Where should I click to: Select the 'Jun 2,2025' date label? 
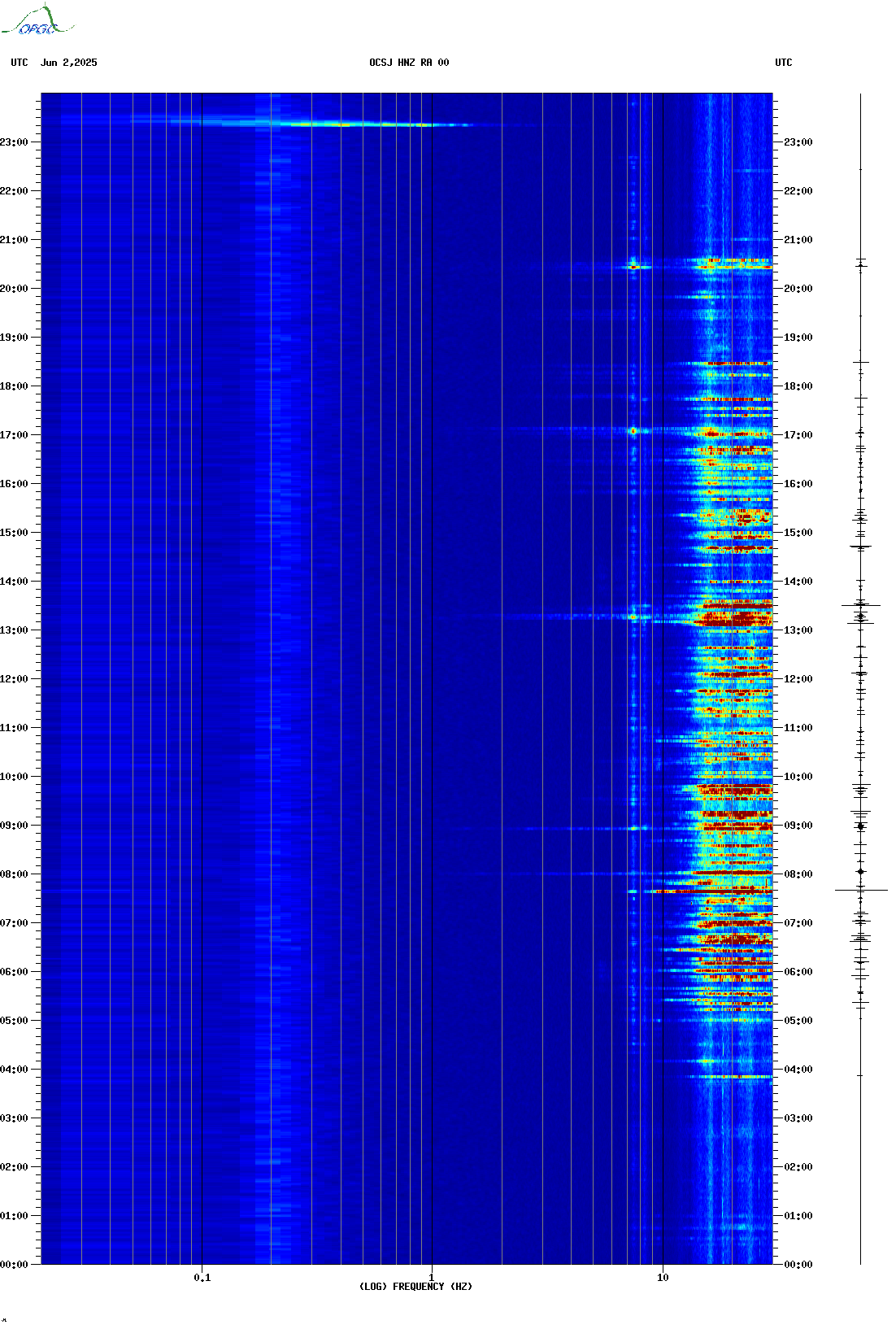pyautogui.click(x=69, y=63)
